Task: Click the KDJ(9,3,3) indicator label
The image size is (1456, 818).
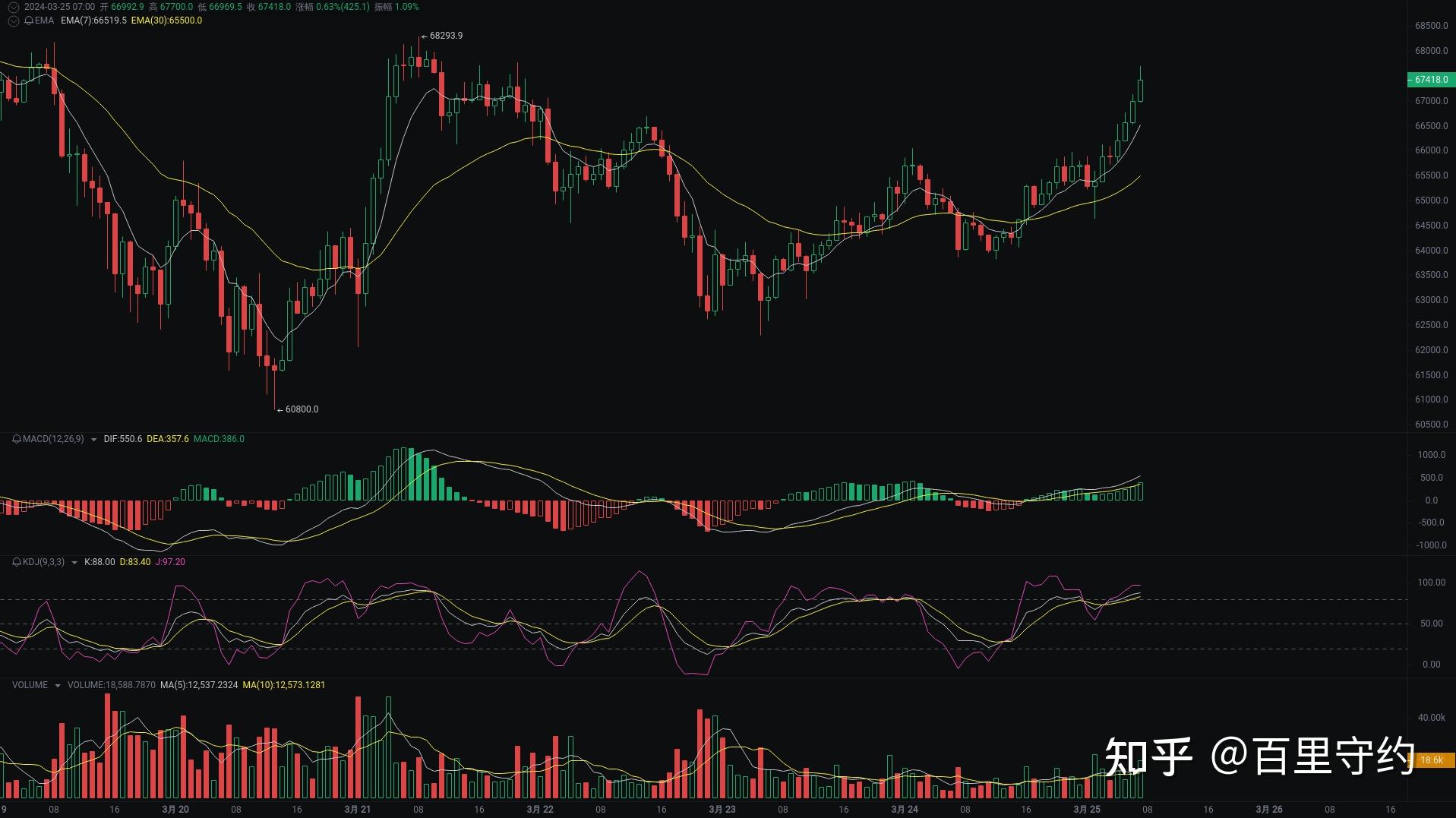Action: [x=43, y=562]
